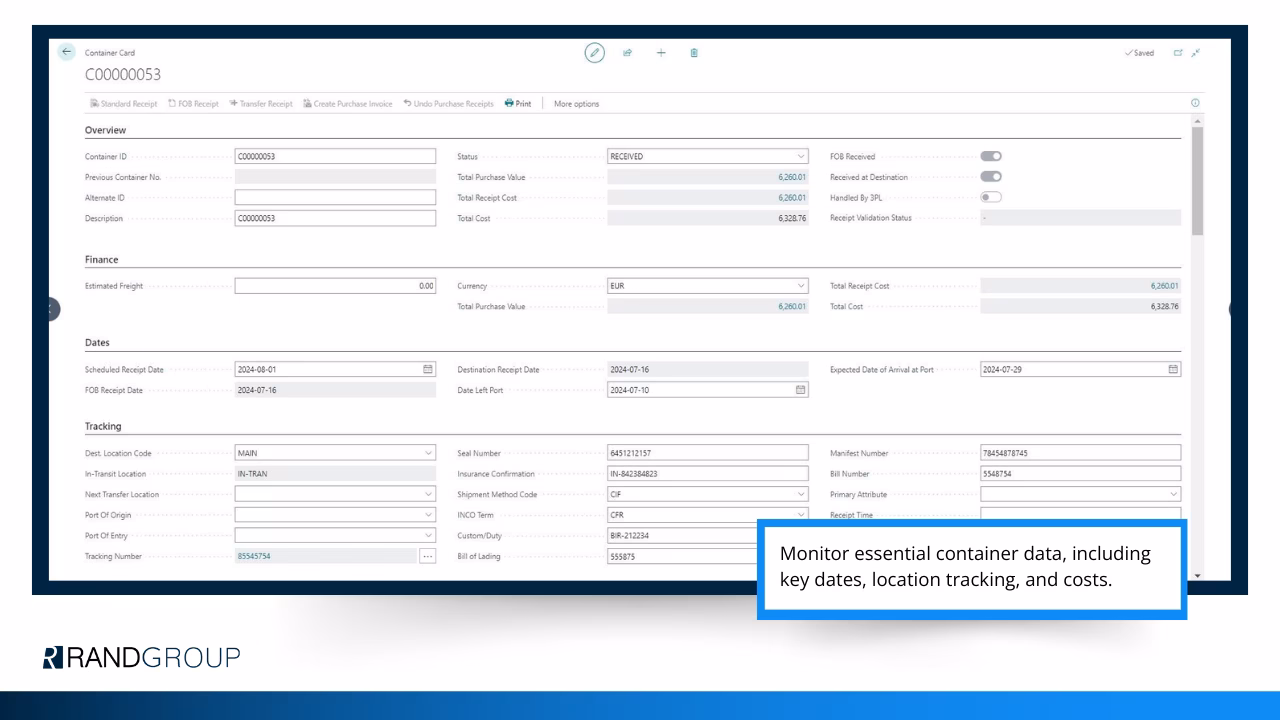Click the Bill Number field

tap(1080, 474)
